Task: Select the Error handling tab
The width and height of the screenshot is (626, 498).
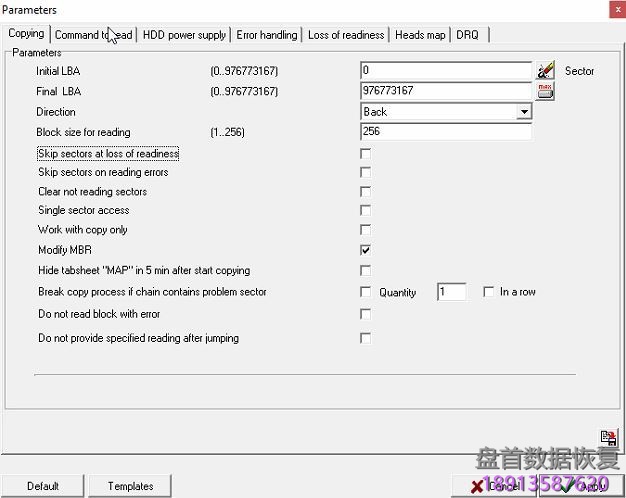Action: pos(266,35)
